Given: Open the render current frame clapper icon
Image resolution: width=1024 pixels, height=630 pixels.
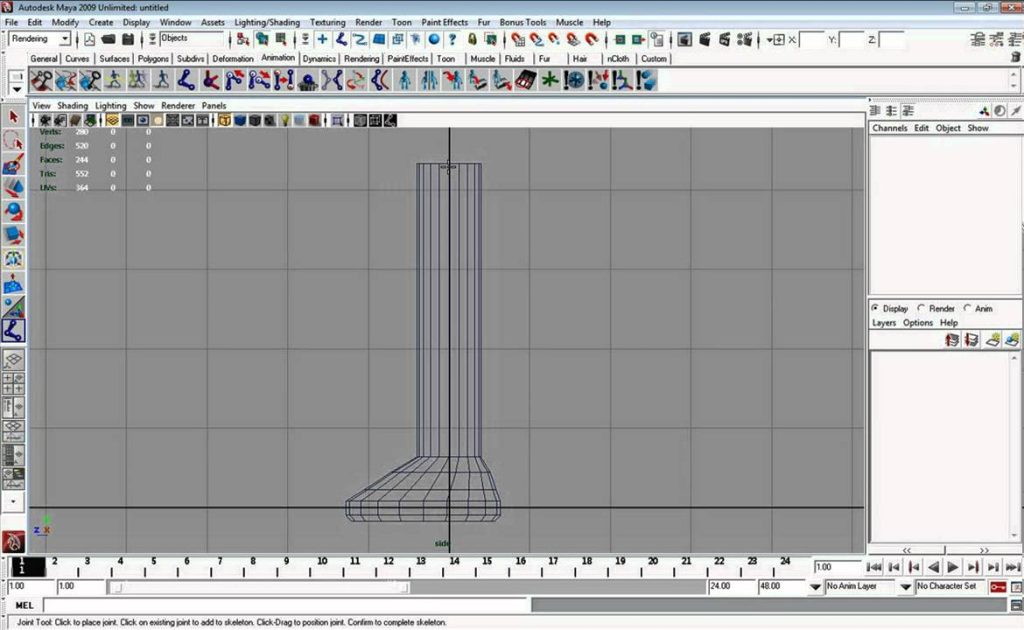Looking at the screenshot, I should click(x=705, y=39).
